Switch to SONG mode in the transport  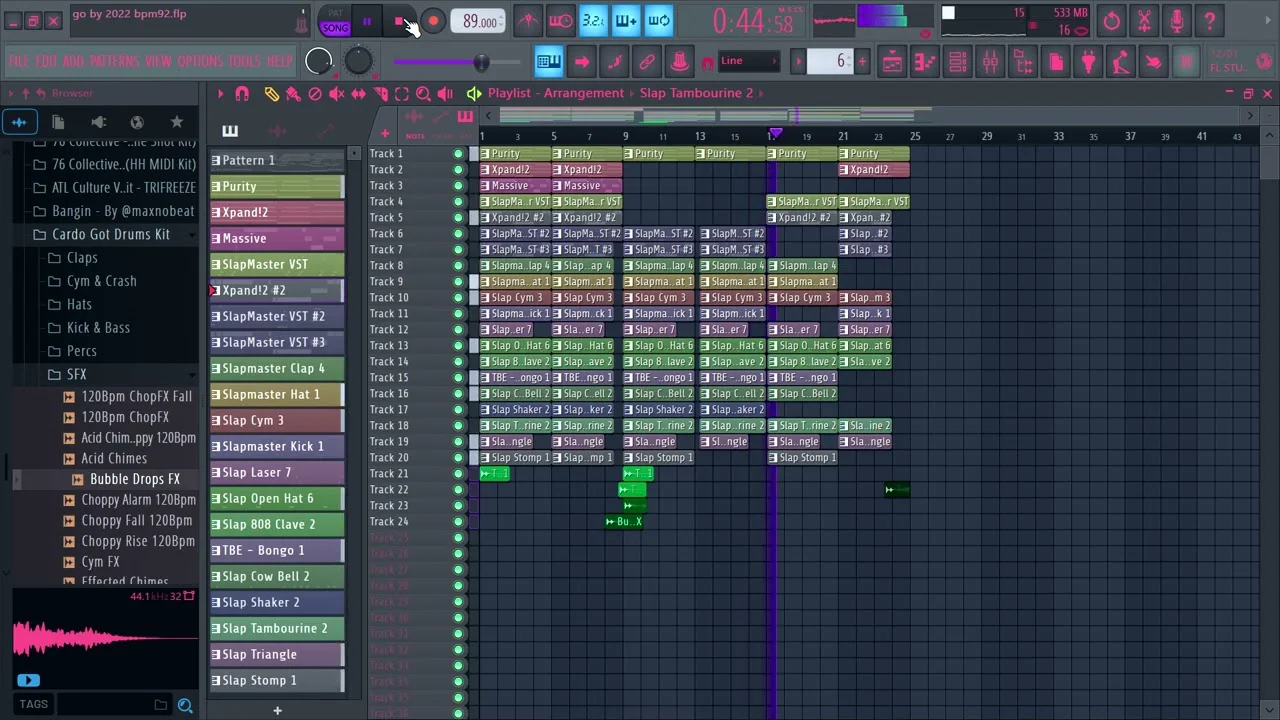tap(335, 28)
